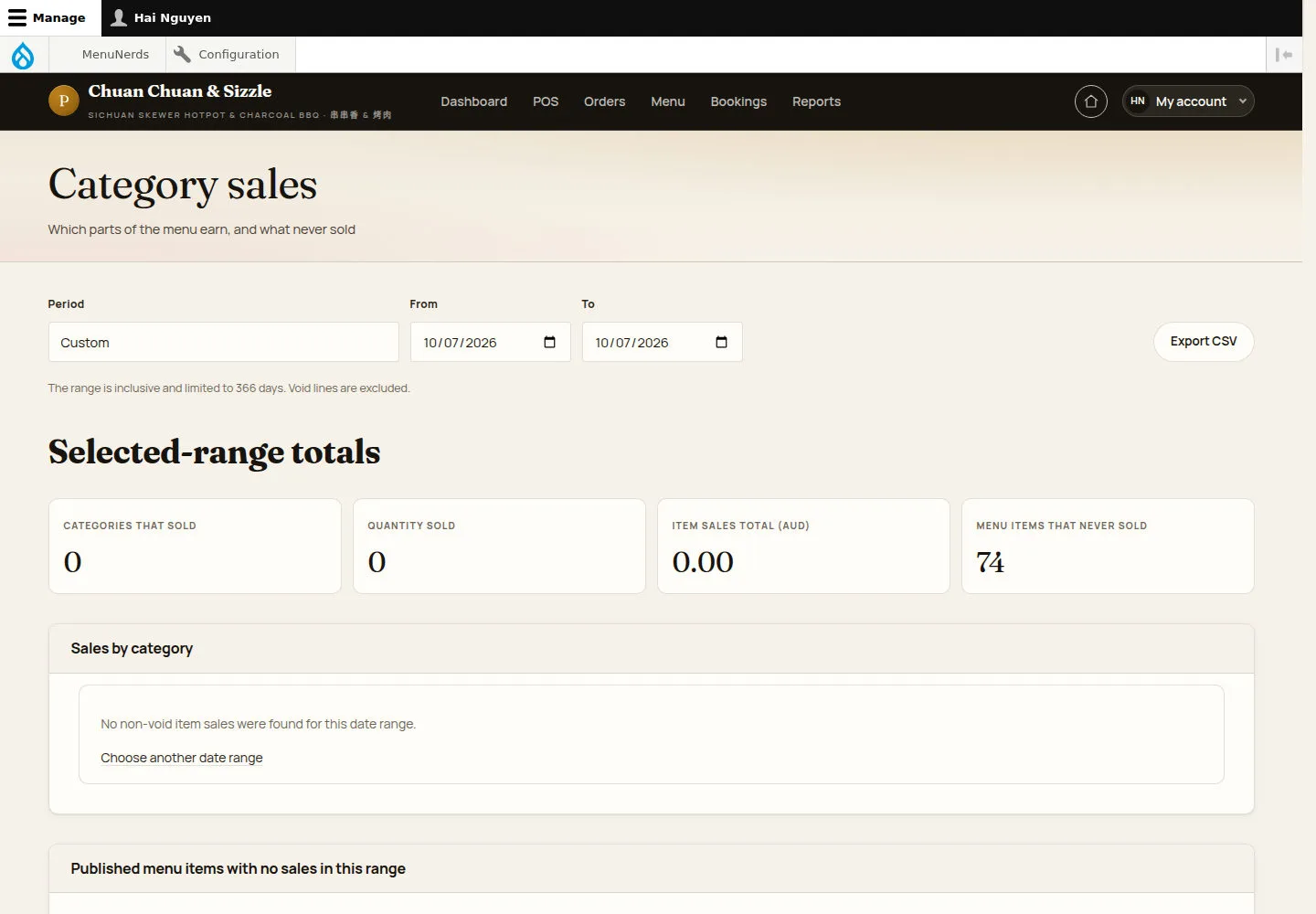This screenshot has width=1316, height=914.
Task: Open the Menu navigation item
Action: pyautogui.click(x=667, y=101)
